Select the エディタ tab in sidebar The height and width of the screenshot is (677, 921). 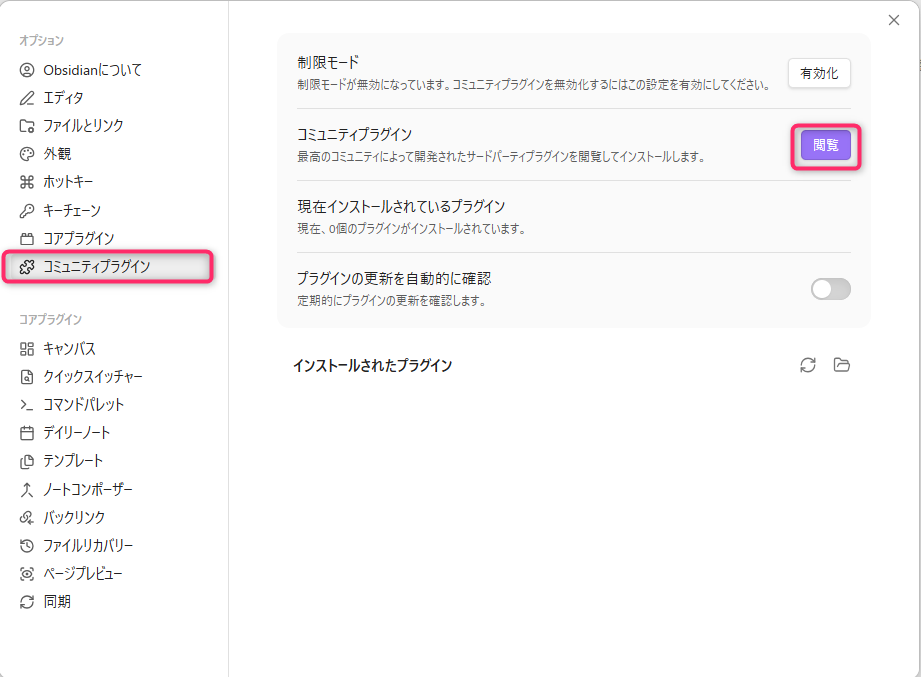63,98
